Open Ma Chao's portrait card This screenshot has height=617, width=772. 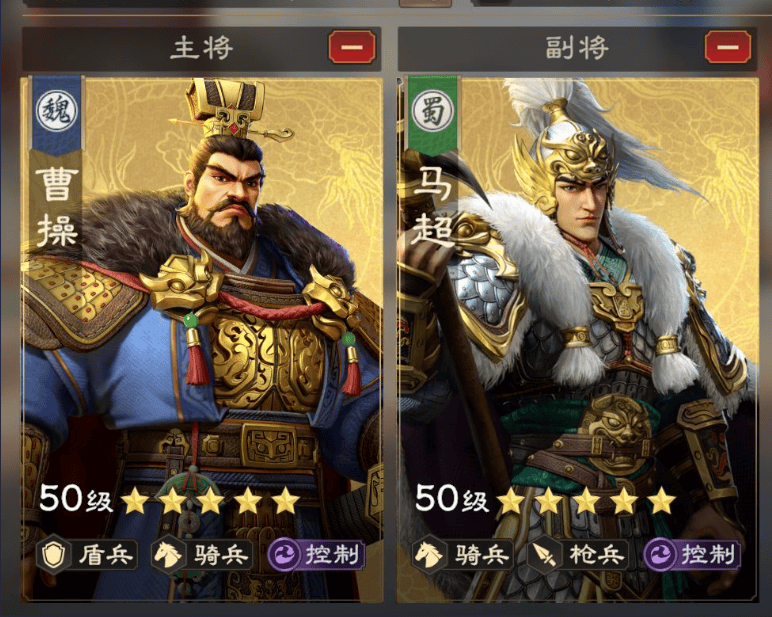click(x=578, y=339)
